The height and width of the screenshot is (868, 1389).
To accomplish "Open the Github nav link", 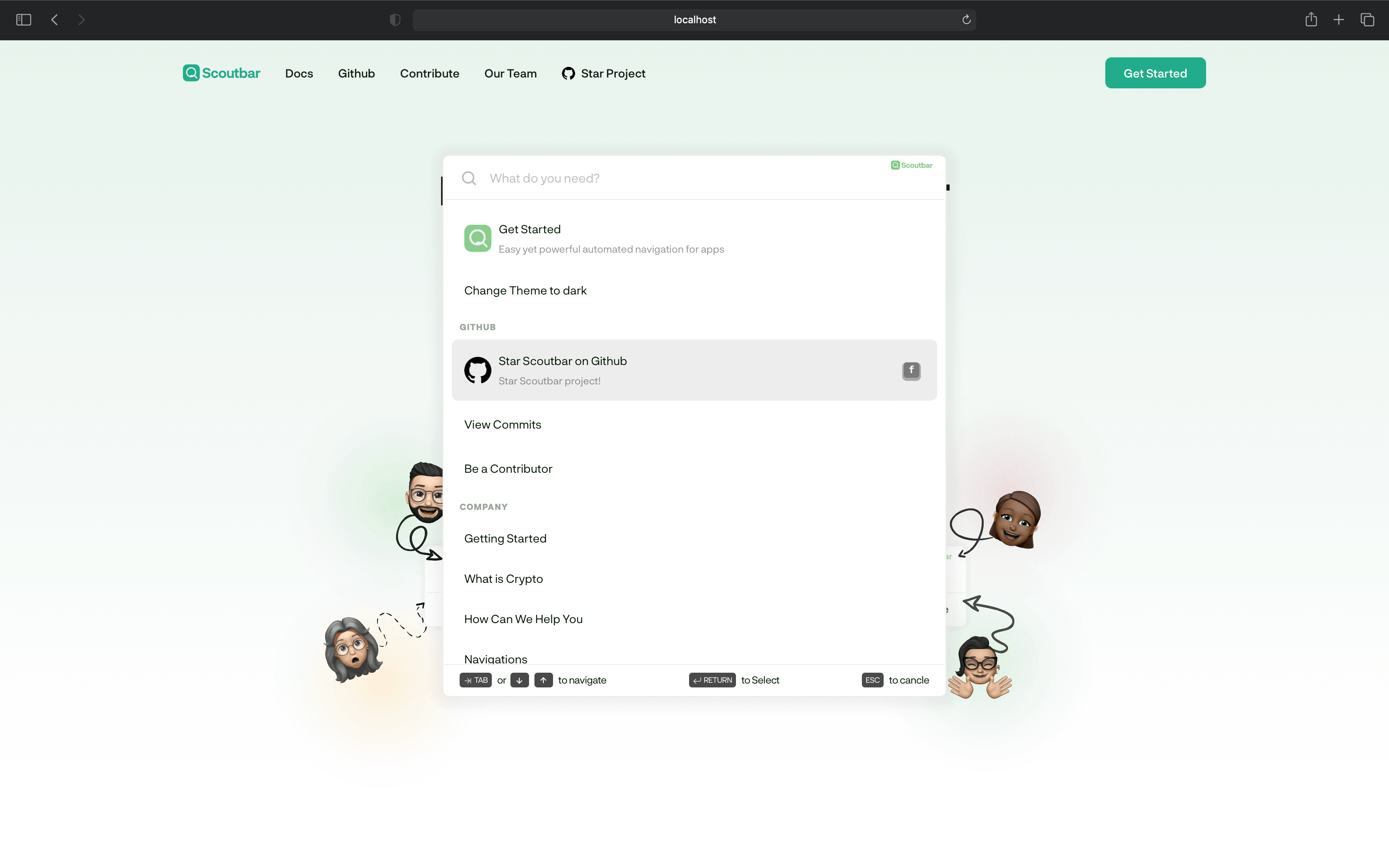I will click(357, 74).
